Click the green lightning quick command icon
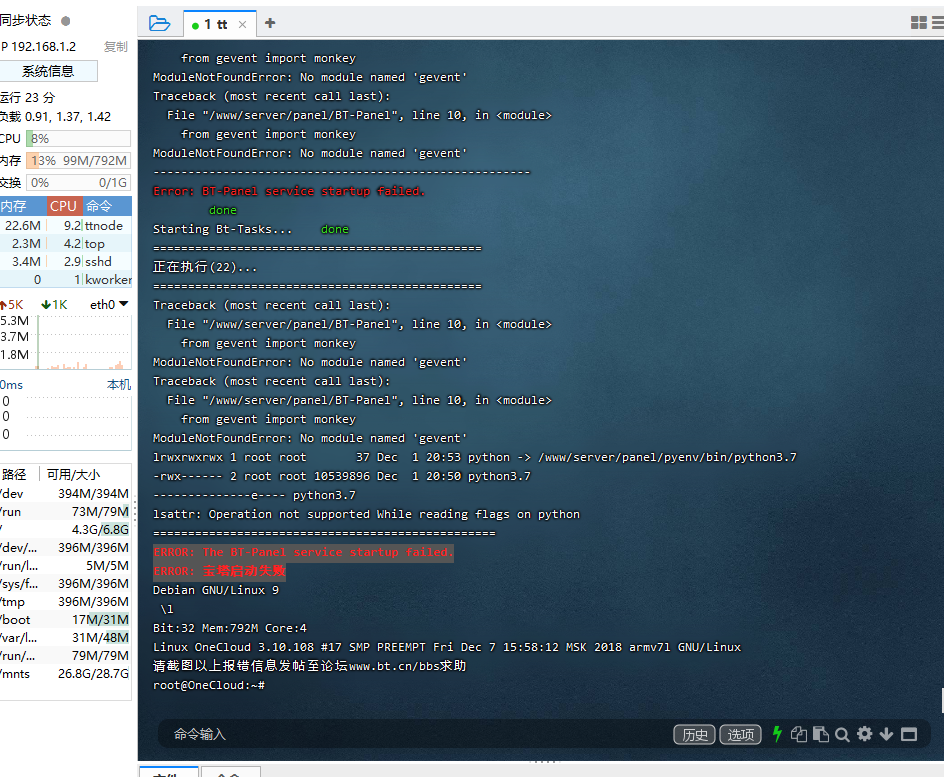The width and height of the screenshot is (944, 777). click(777, 734)
